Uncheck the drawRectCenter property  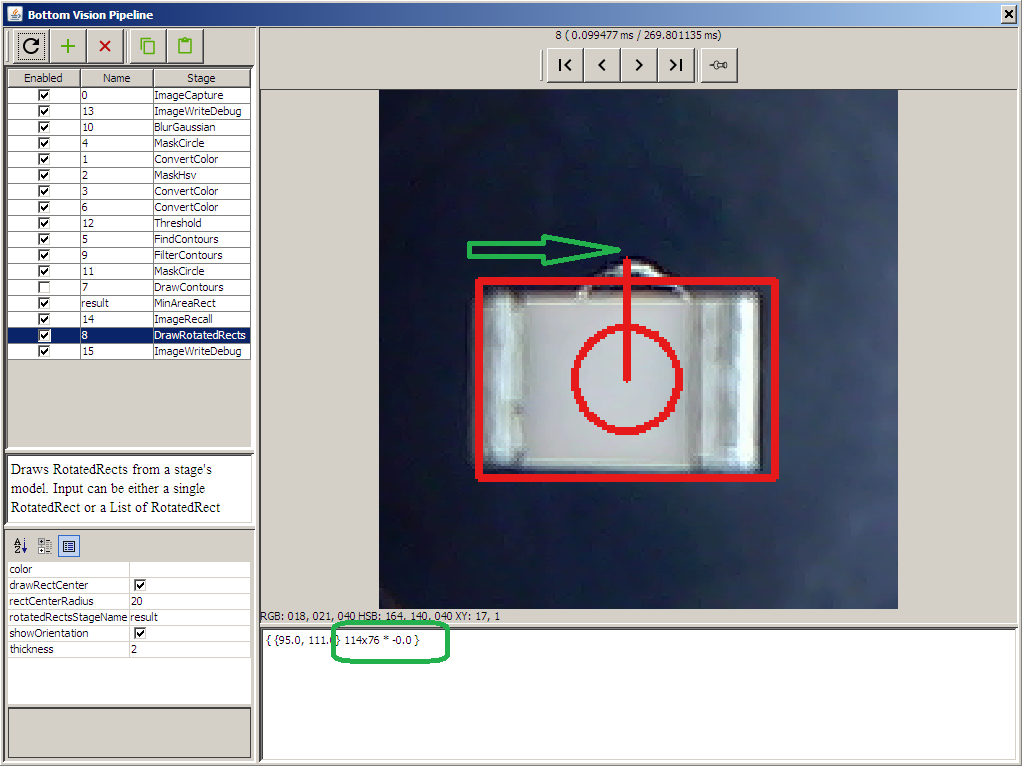(x=139, y=585)
